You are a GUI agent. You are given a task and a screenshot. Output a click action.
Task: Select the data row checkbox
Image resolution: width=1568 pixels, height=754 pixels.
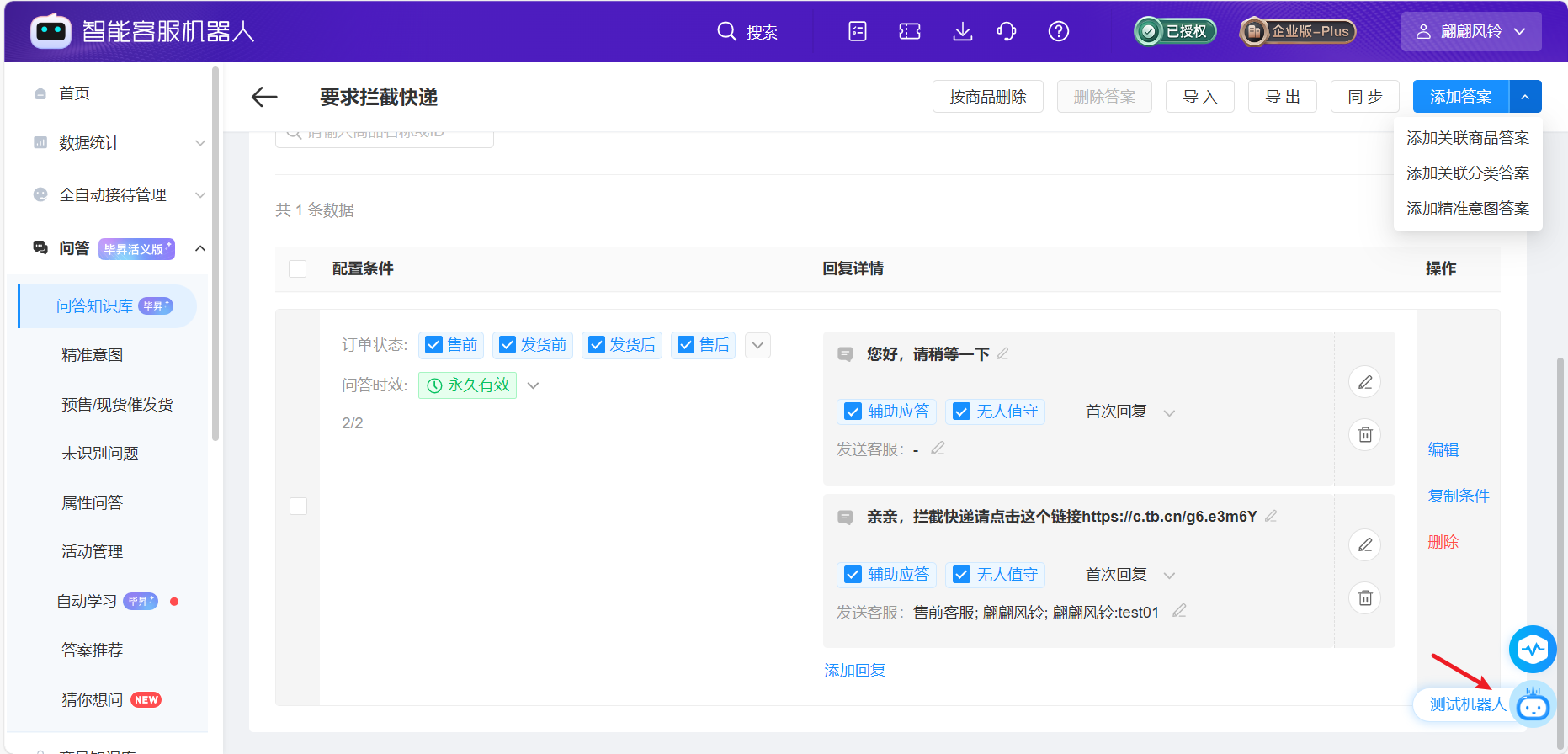pos(298,506)
